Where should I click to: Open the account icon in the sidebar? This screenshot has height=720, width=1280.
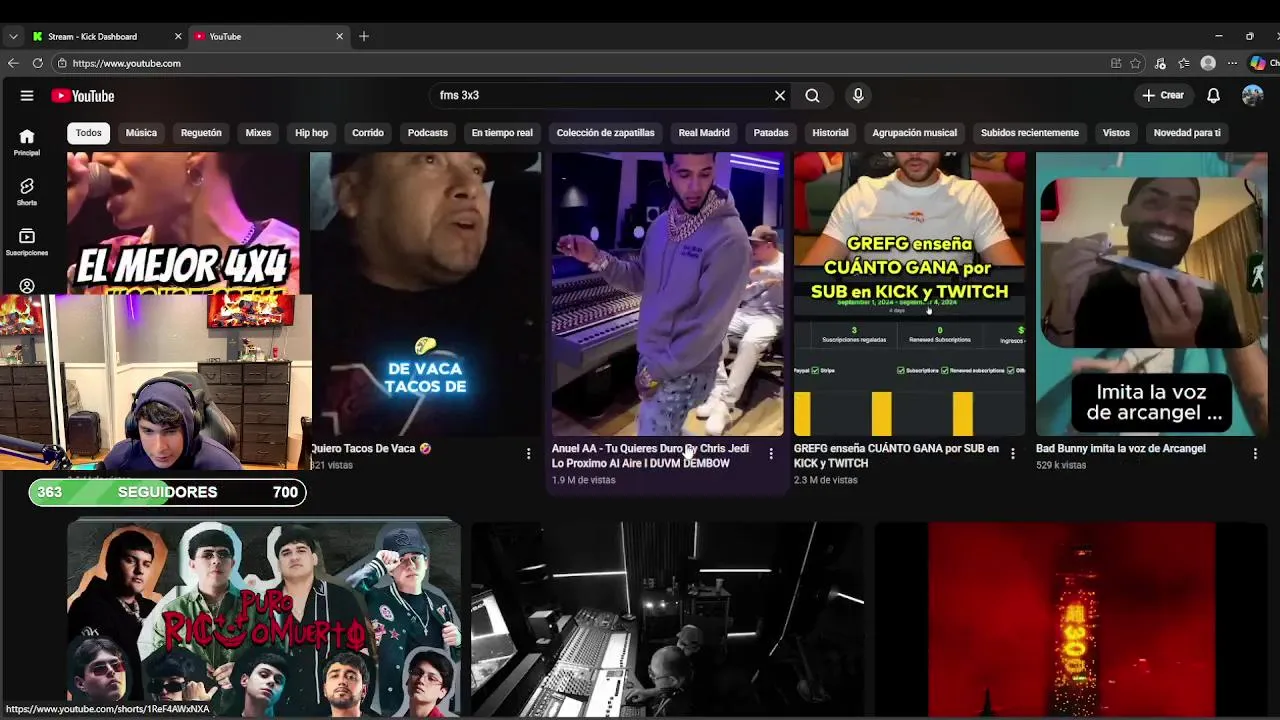tap(27, 286)
